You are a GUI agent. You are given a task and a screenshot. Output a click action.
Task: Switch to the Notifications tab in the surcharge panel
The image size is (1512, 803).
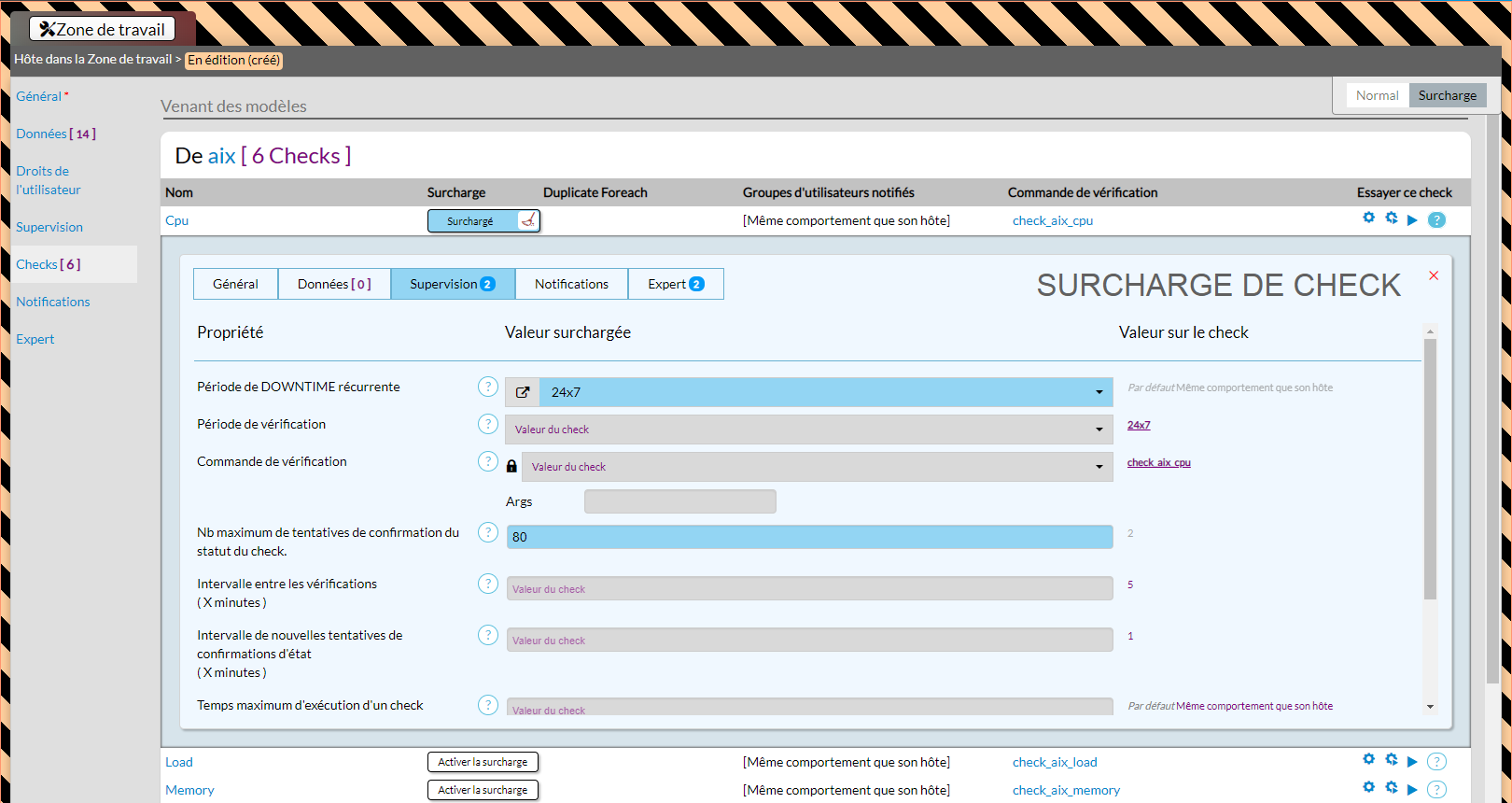(571, 284)
